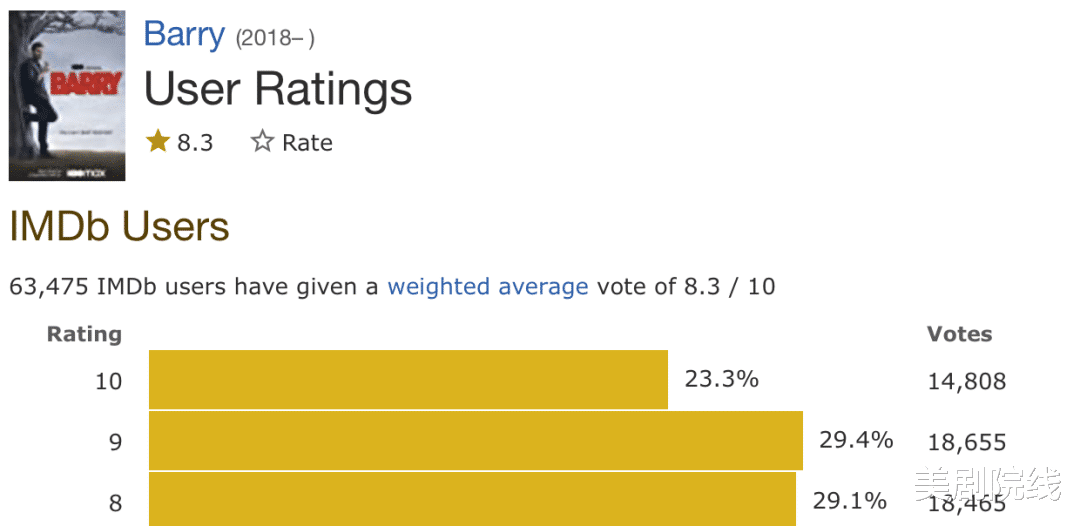Image resolution: width=1080 pixels, height=526 pixels.
Task: Click the rating 10 vote bar
Action: point(408,379)
